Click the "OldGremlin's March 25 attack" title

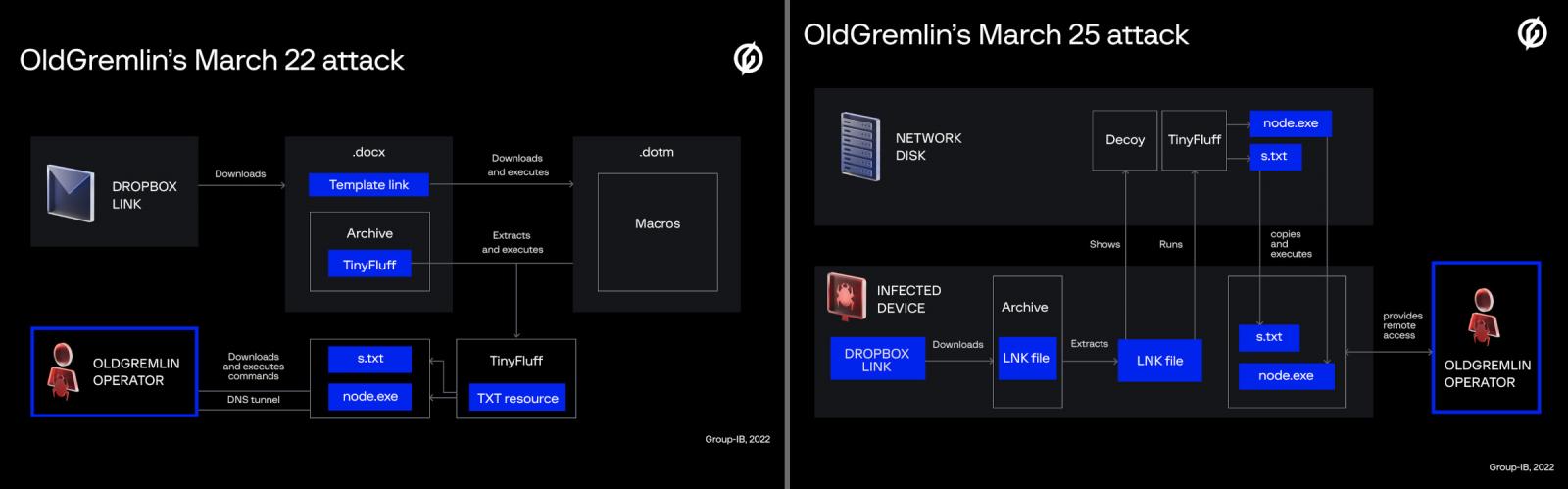coord(995,35)
